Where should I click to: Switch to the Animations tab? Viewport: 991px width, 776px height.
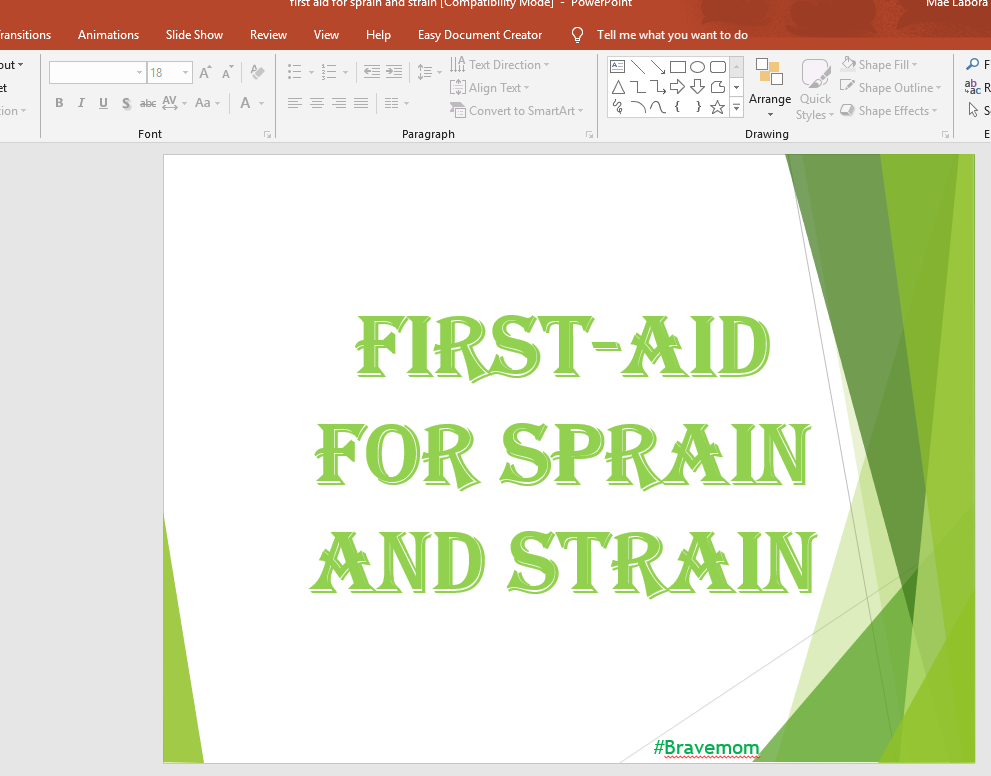tap(108, 35)
